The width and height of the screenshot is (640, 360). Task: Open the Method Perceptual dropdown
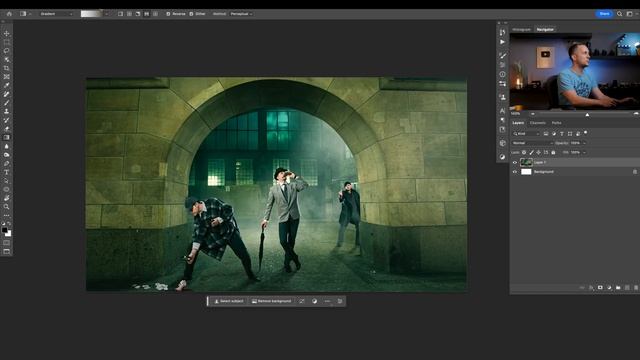(241, 14)
